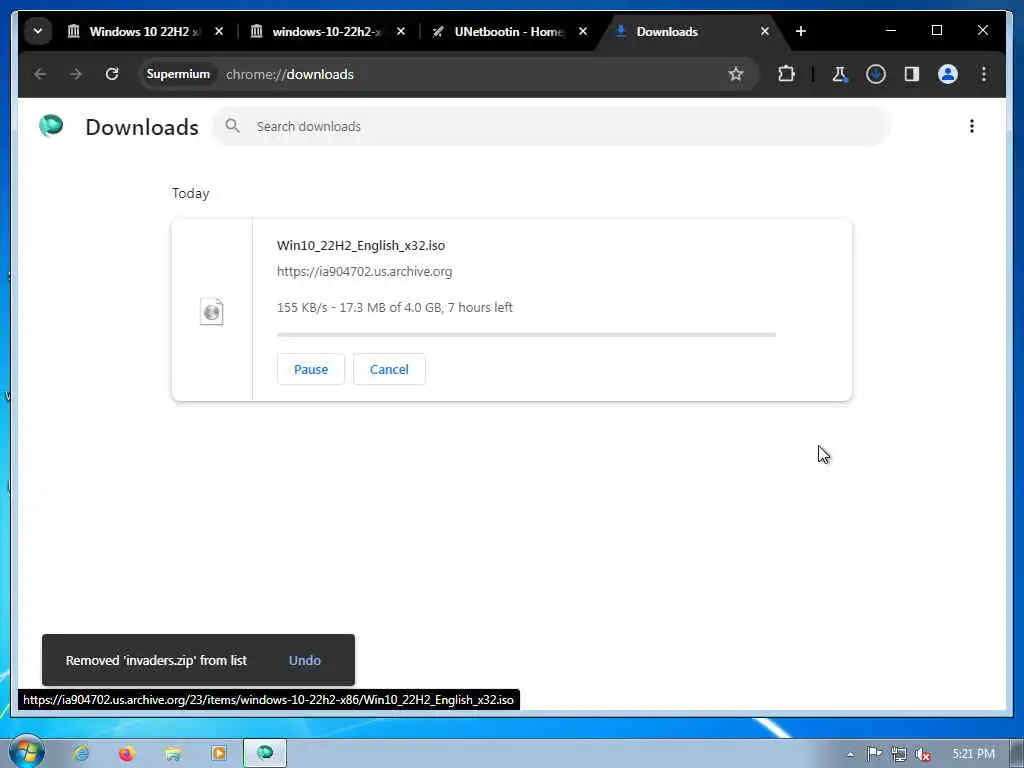Pause the ISO download
This screenshot has width=1024, height=768.
coord(311,369)
